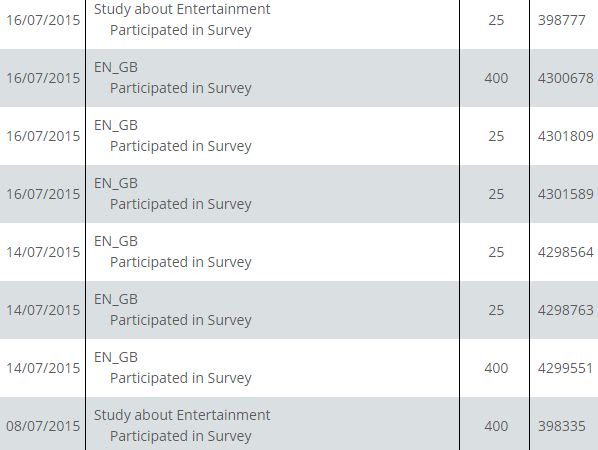
Task: Click 16/07/2015 date in 4301809 row
Action: point(43,136)
